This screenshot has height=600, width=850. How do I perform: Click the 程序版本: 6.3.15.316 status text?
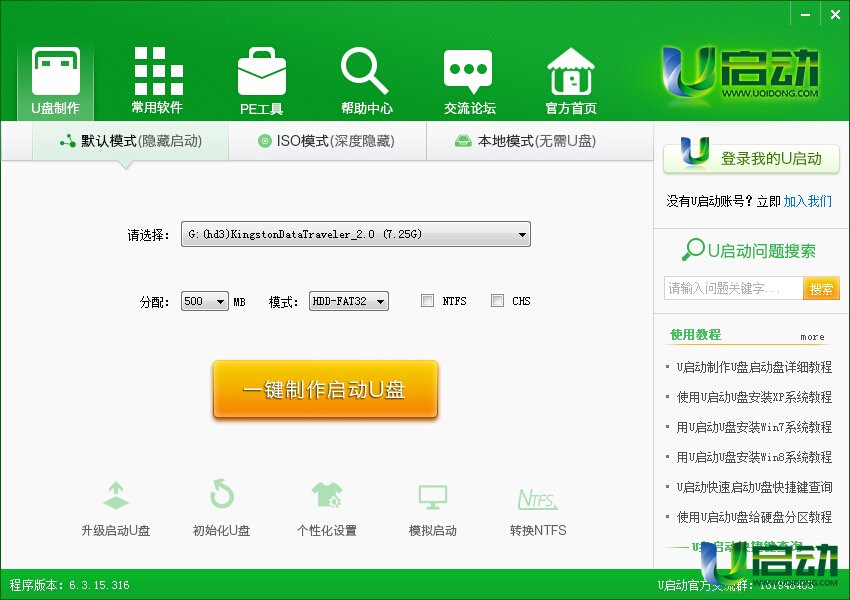[69, 585]
